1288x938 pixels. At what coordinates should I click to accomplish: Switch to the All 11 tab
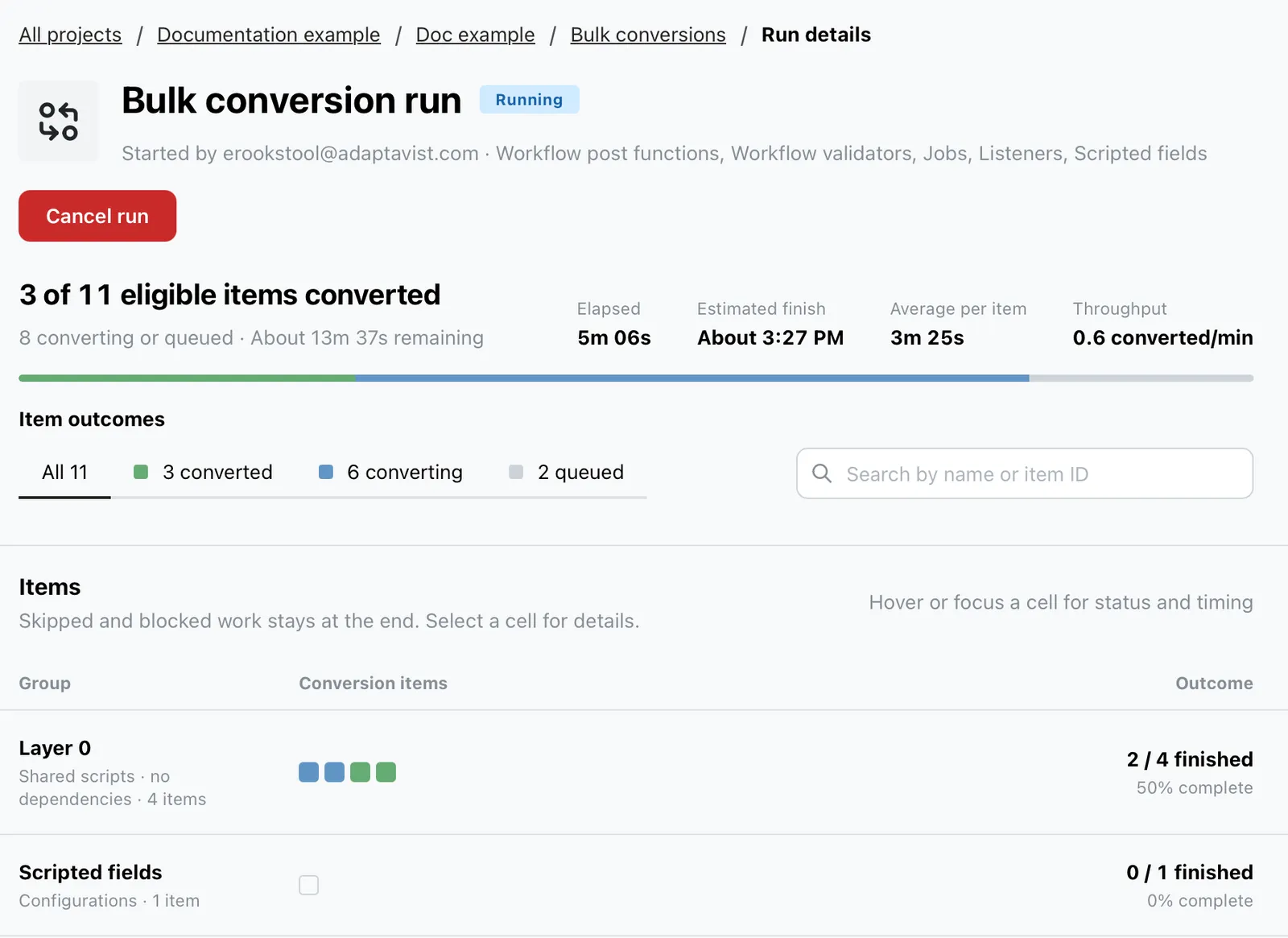64,473
